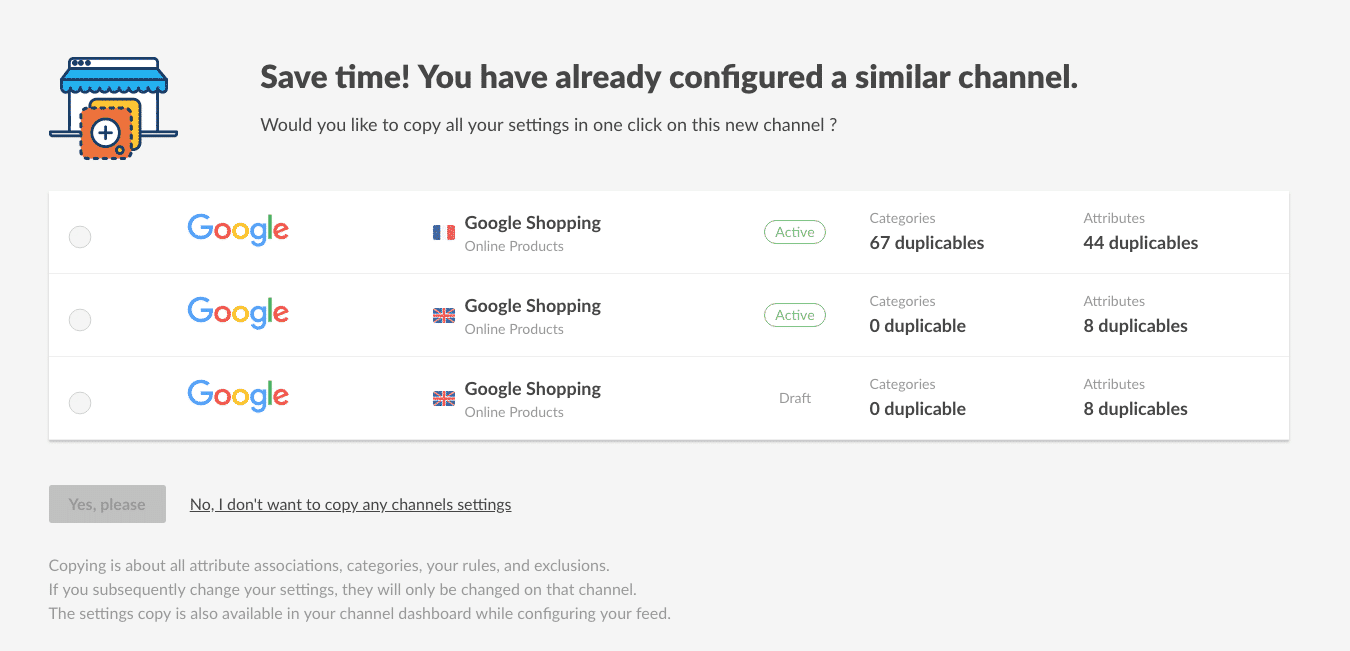
Task: Click the Active badge in the French row
Action: [795, 232]
